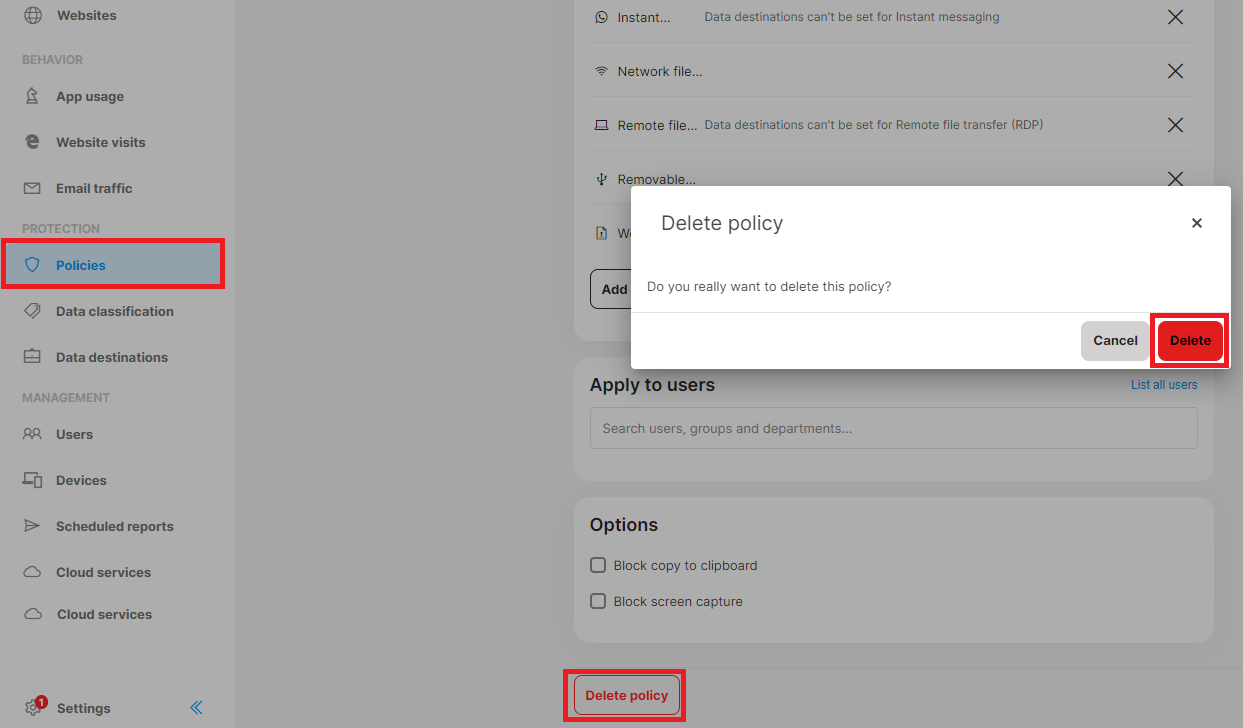Open Scheduled reports via send icon
The width and height of the screenshot is (1243, 728).
(x=31, y=525)
